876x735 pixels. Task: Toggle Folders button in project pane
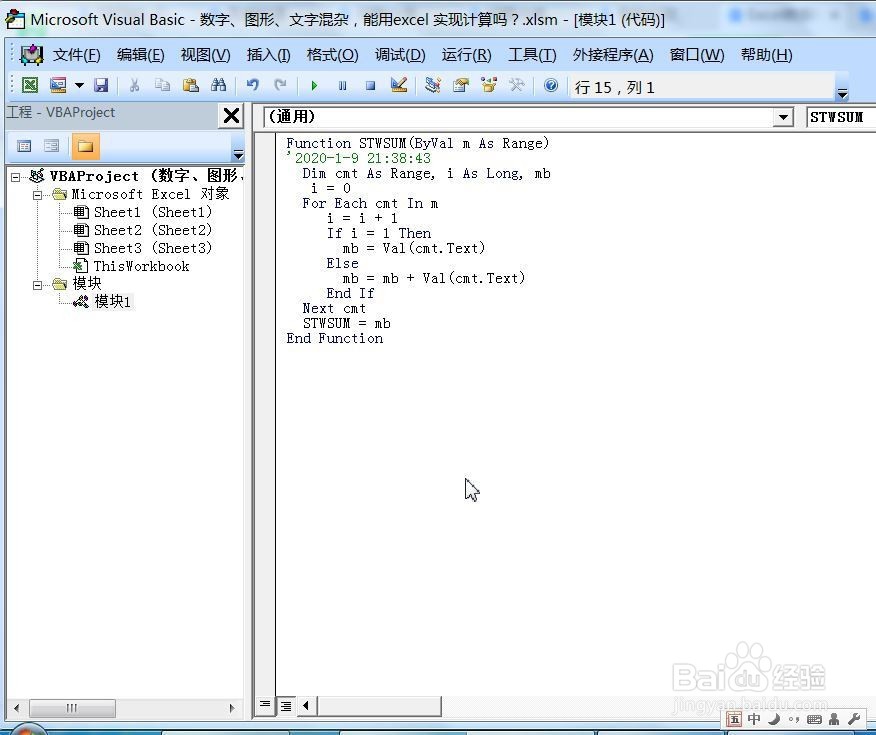85,146
